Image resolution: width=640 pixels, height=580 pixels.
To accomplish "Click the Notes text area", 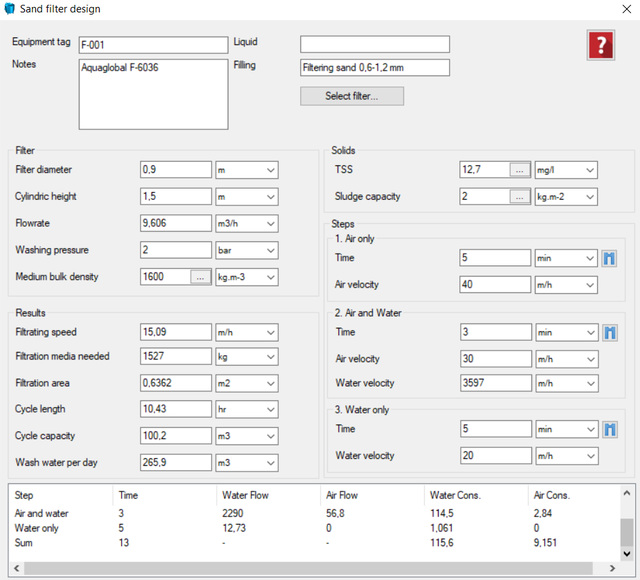I will click(153, 93).
